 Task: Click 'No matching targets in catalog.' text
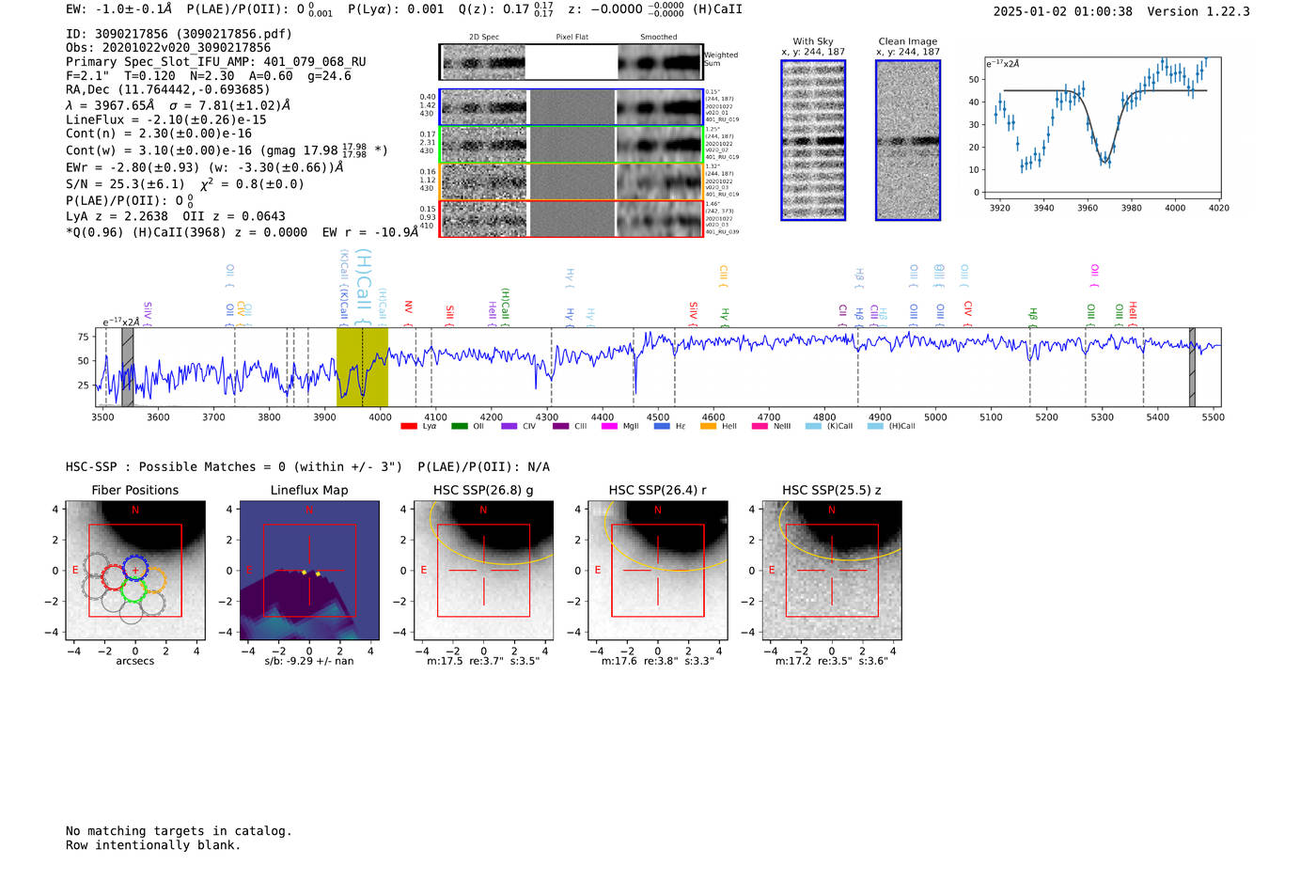(x=179, y=831)
